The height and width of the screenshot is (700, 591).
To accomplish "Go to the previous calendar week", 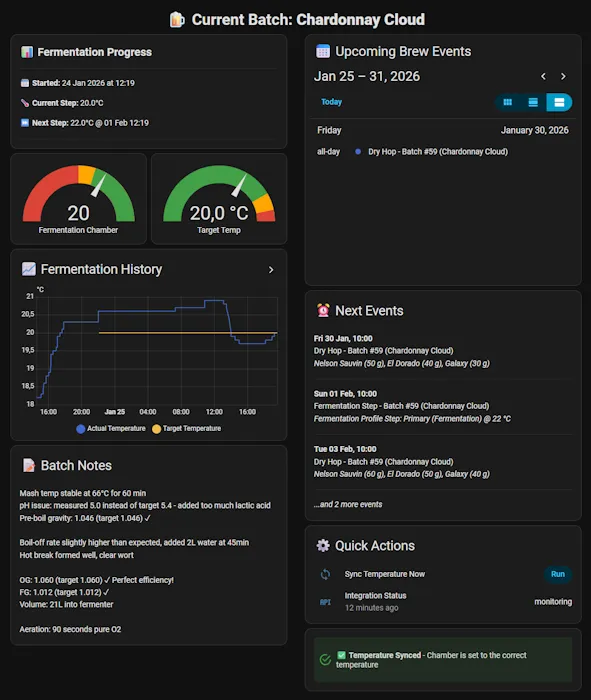I will [543, 76].
